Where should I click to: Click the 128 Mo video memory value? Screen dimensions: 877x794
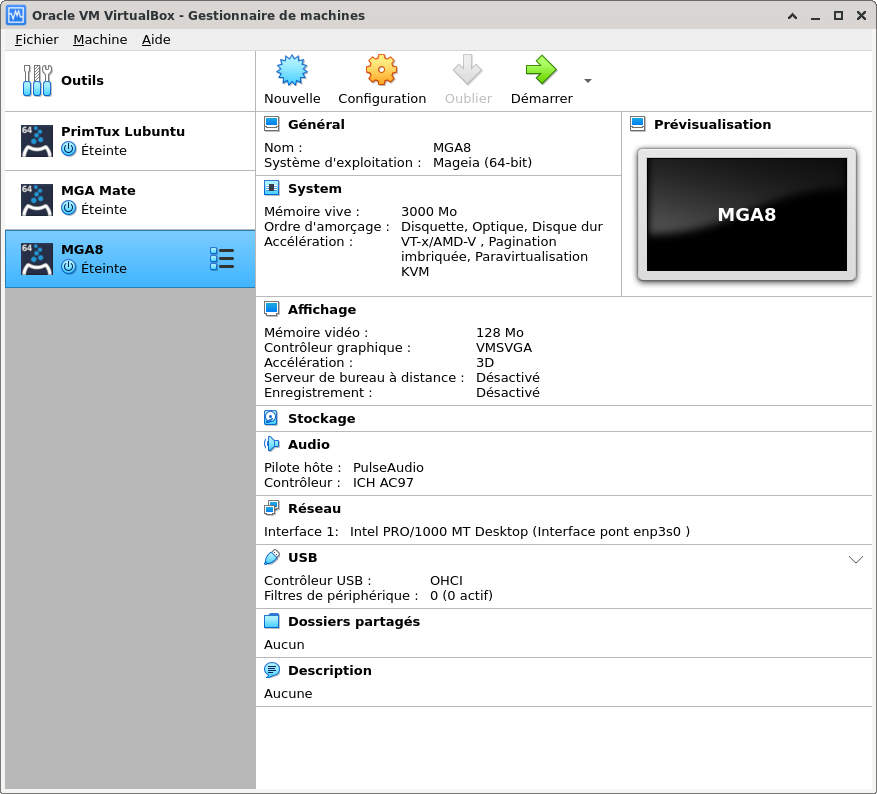coord(499,332)
